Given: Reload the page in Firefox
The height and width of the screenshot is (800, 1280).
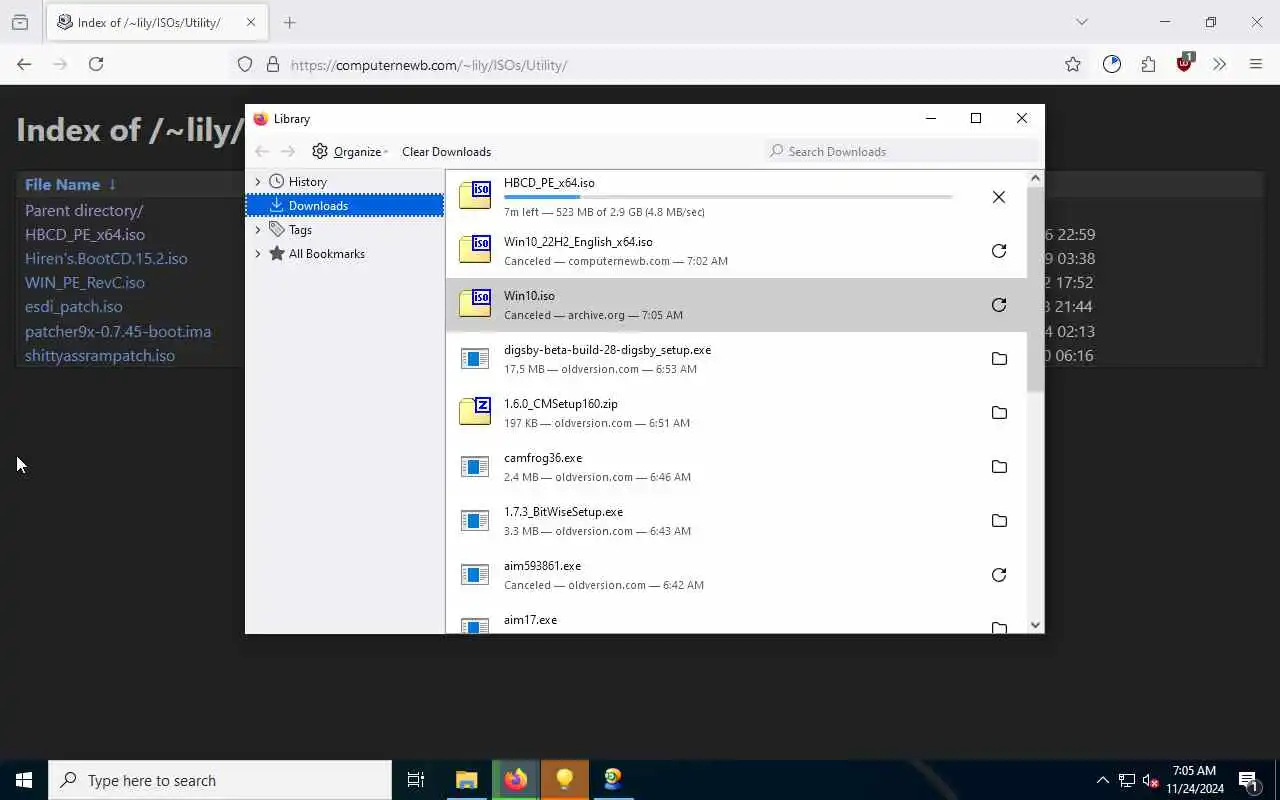Looking at the screenshot, I should pos(96,64).
